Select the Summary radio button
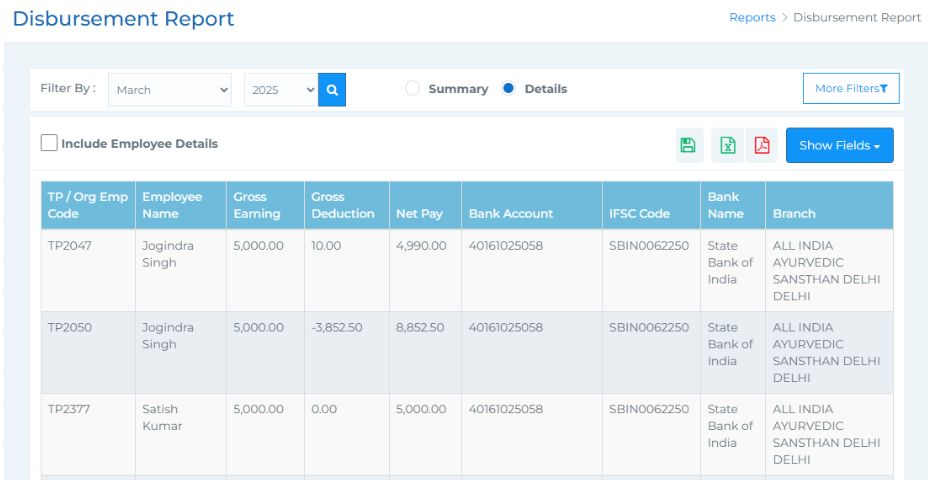Screen dimensions: 942x490 [x=412, y=89]
